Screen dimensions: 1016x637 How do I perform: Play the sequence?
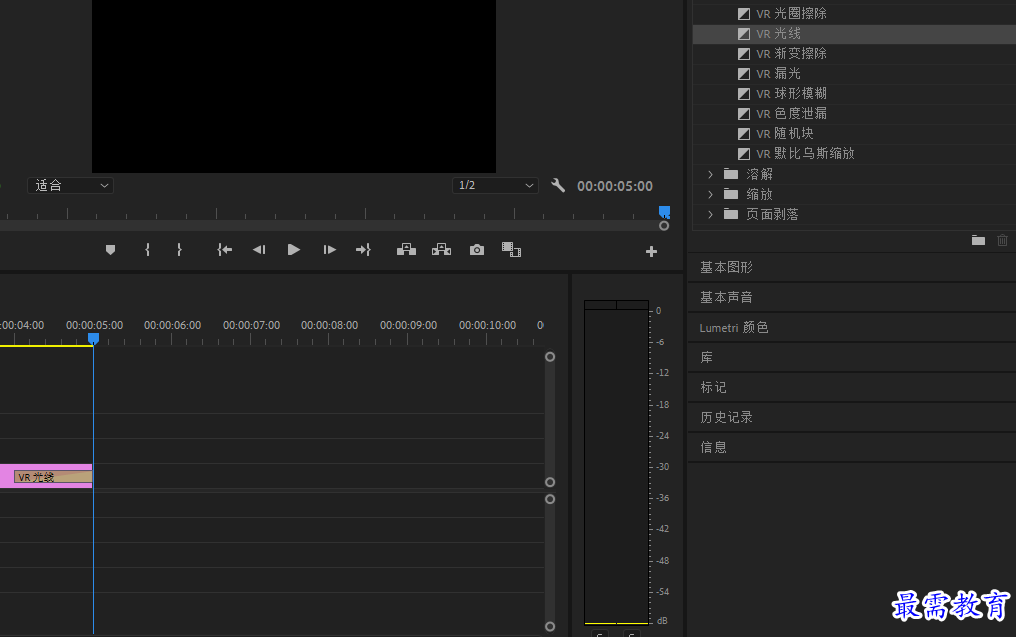coord(294,249)
